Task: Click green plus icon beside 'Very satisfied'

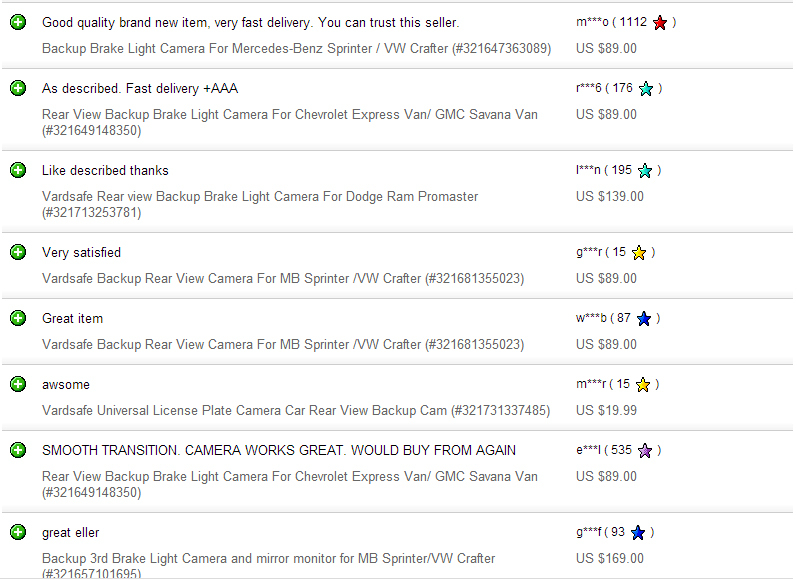Action: [18, 252]
